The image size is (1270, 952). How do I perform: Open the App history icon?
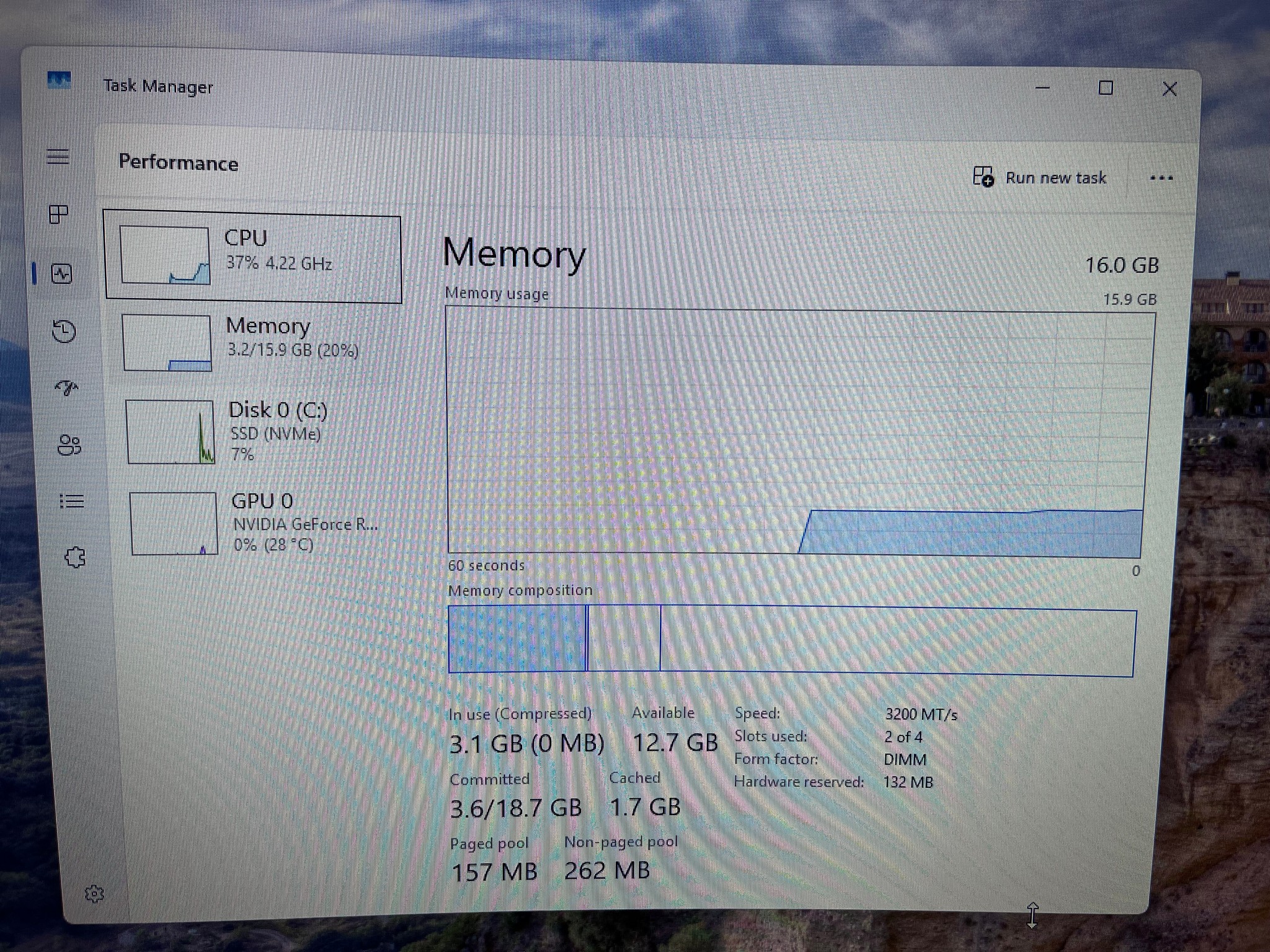pyautogui.click(x=64, y=331)
